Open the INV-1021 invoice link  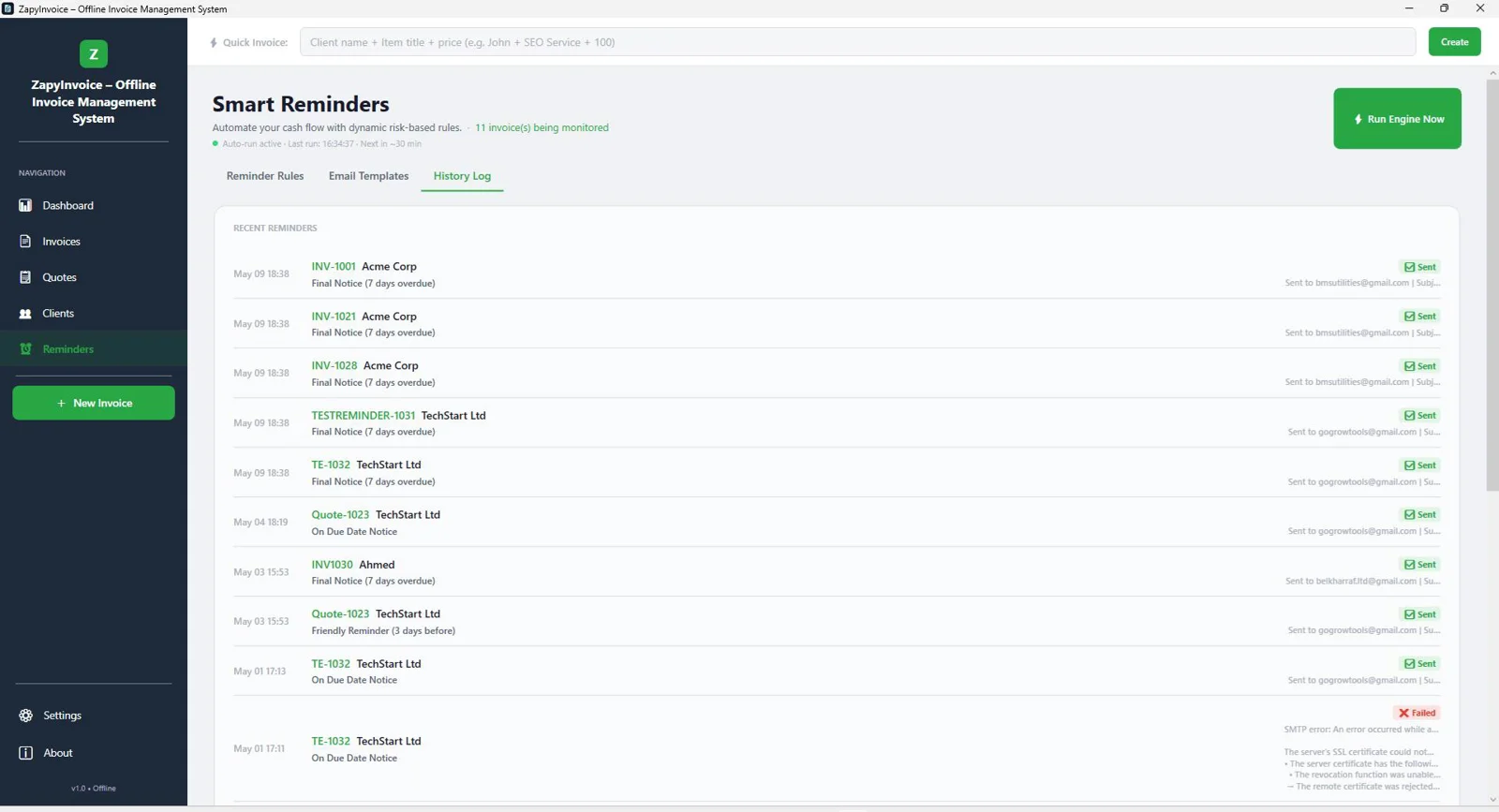pyautogui.click(x=334, y=317)
